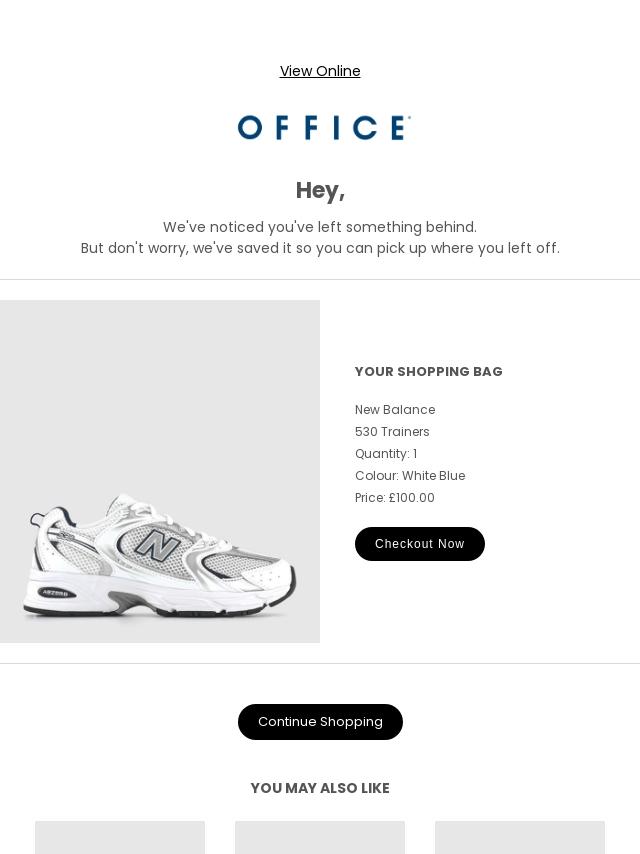Open the left-most recommended product thumbnail
Screen dimensions: 640x854
(120, 837)
